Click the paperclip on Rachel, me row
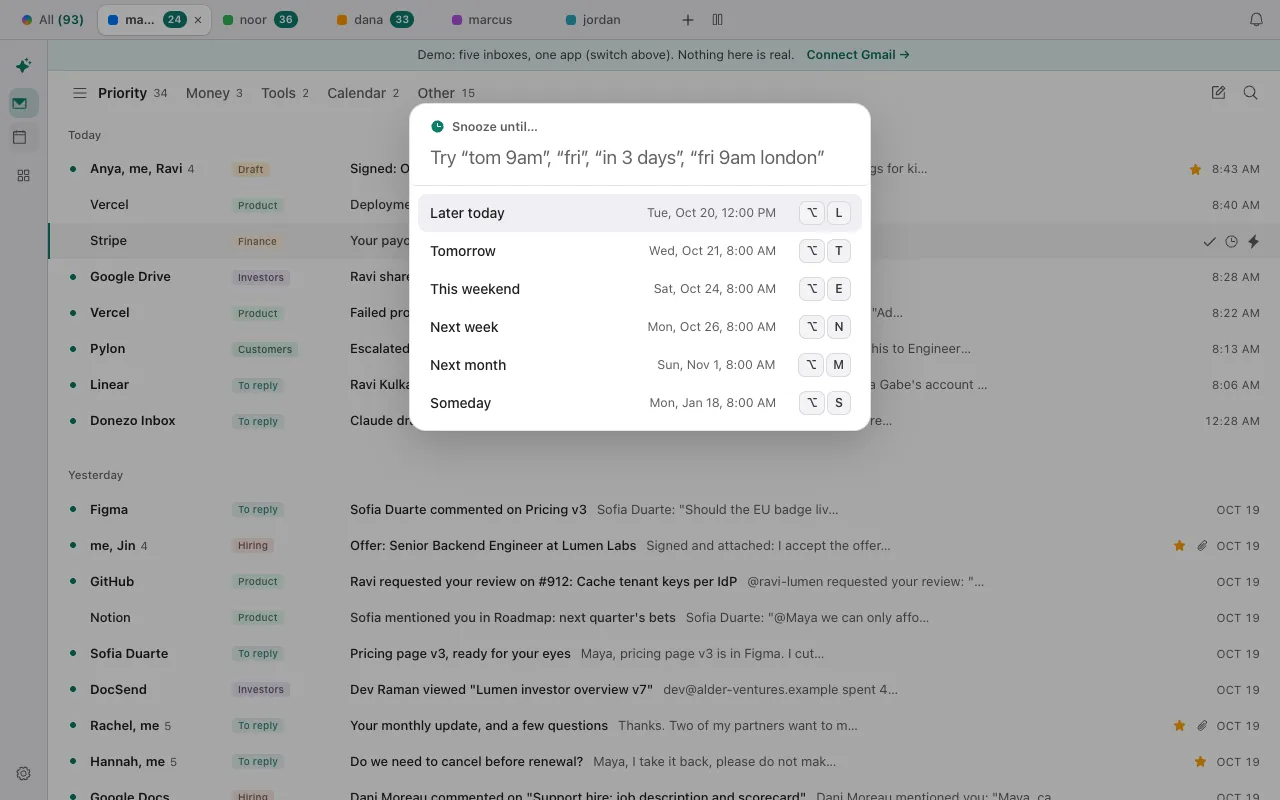Viewport: 1280px width, 800px height. (1202, 726)
